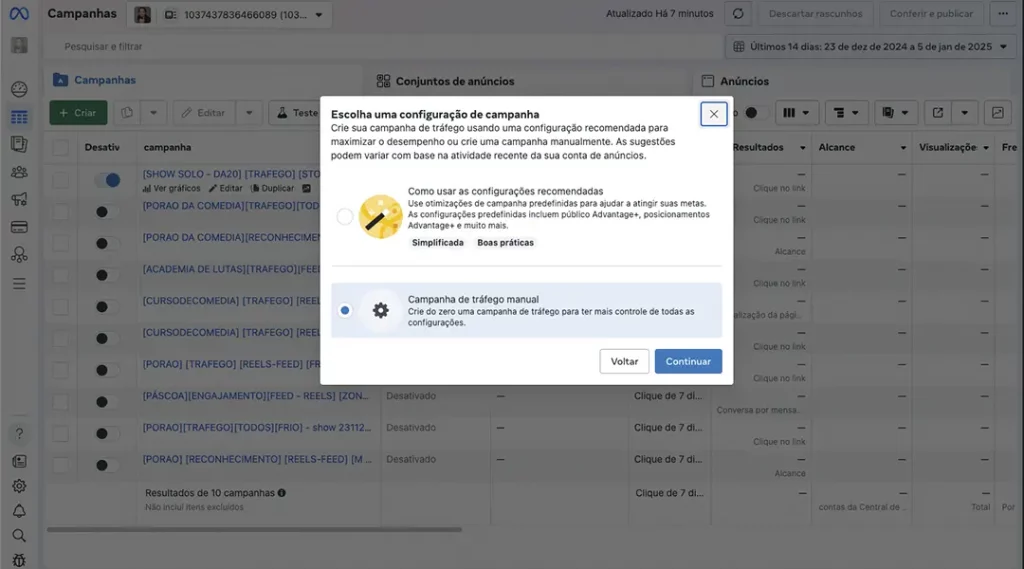Image resolution: width=1024 pixels, height=569 pixels.
Task: Open the Audiences icon in the sidebar
Action: [19, 172]
